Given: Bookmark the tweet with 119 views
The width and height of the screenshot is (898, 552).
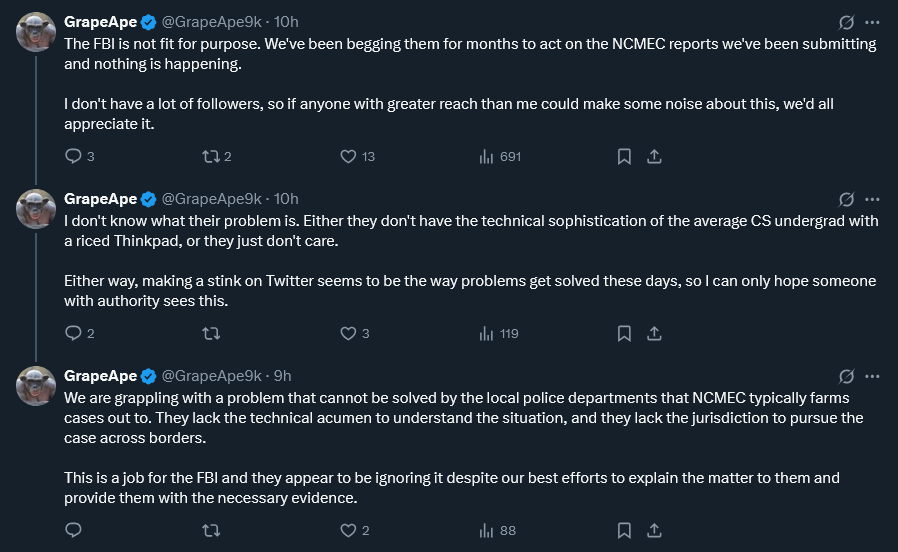Looking at the screenshot, I should pyautogui.click(x=624, y=333).
